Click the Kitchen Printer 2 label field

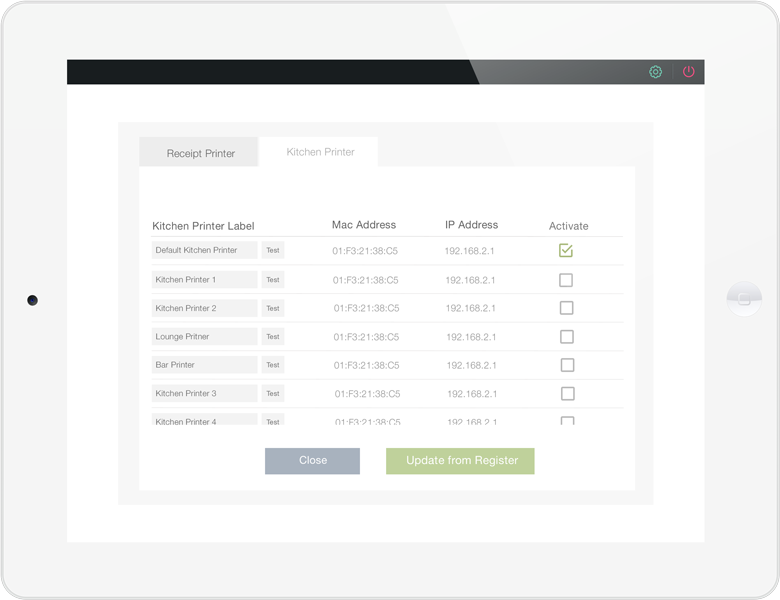tap(204, 308)
